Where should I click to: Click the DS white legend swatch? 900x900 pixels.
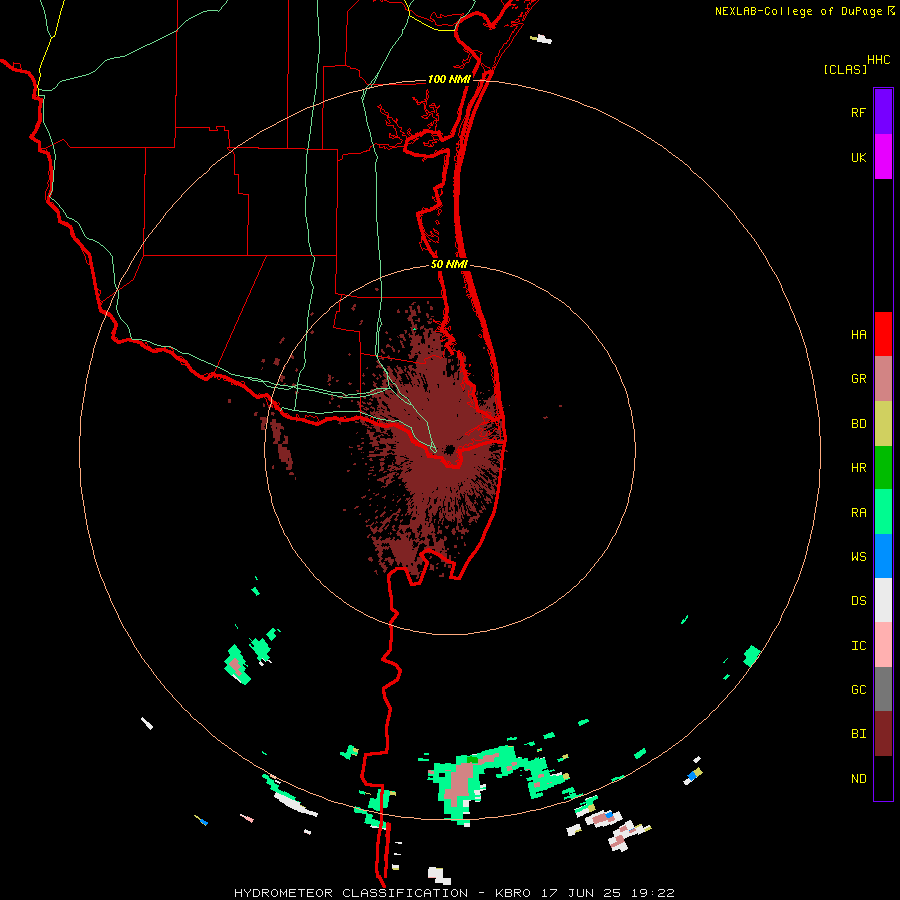[883, 600]
